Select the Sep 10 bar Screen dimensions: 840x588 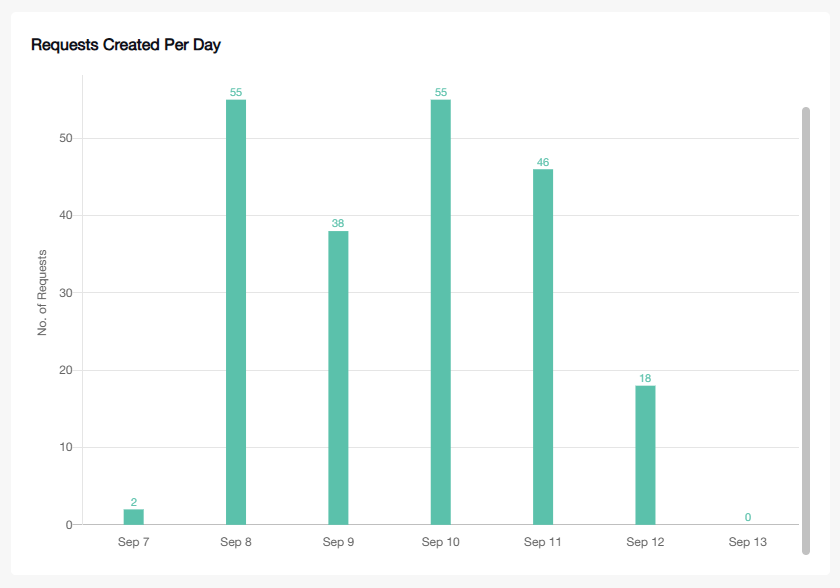(x=441, y=312)
